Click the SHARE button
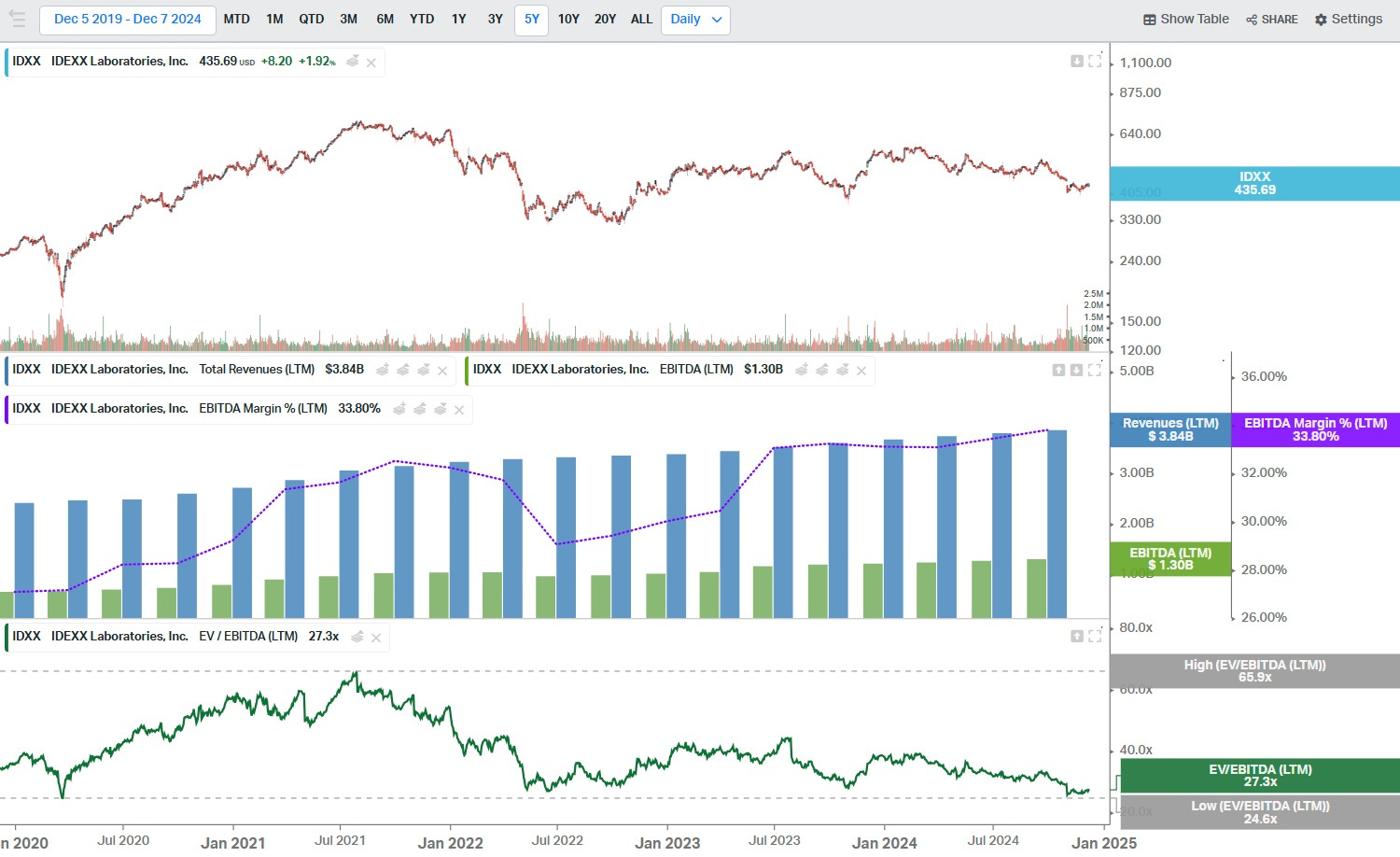 pos(1272,19)
